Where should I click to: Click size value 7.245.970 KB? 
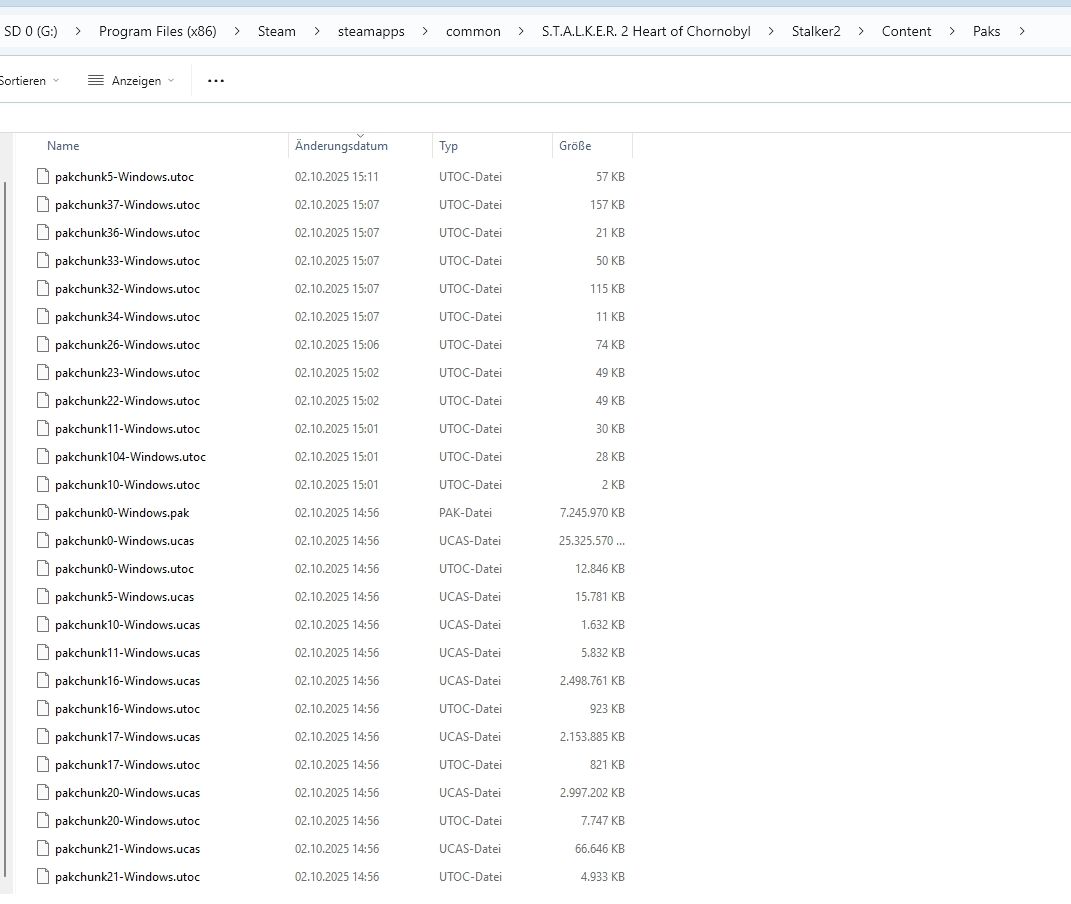click(592, 512)
